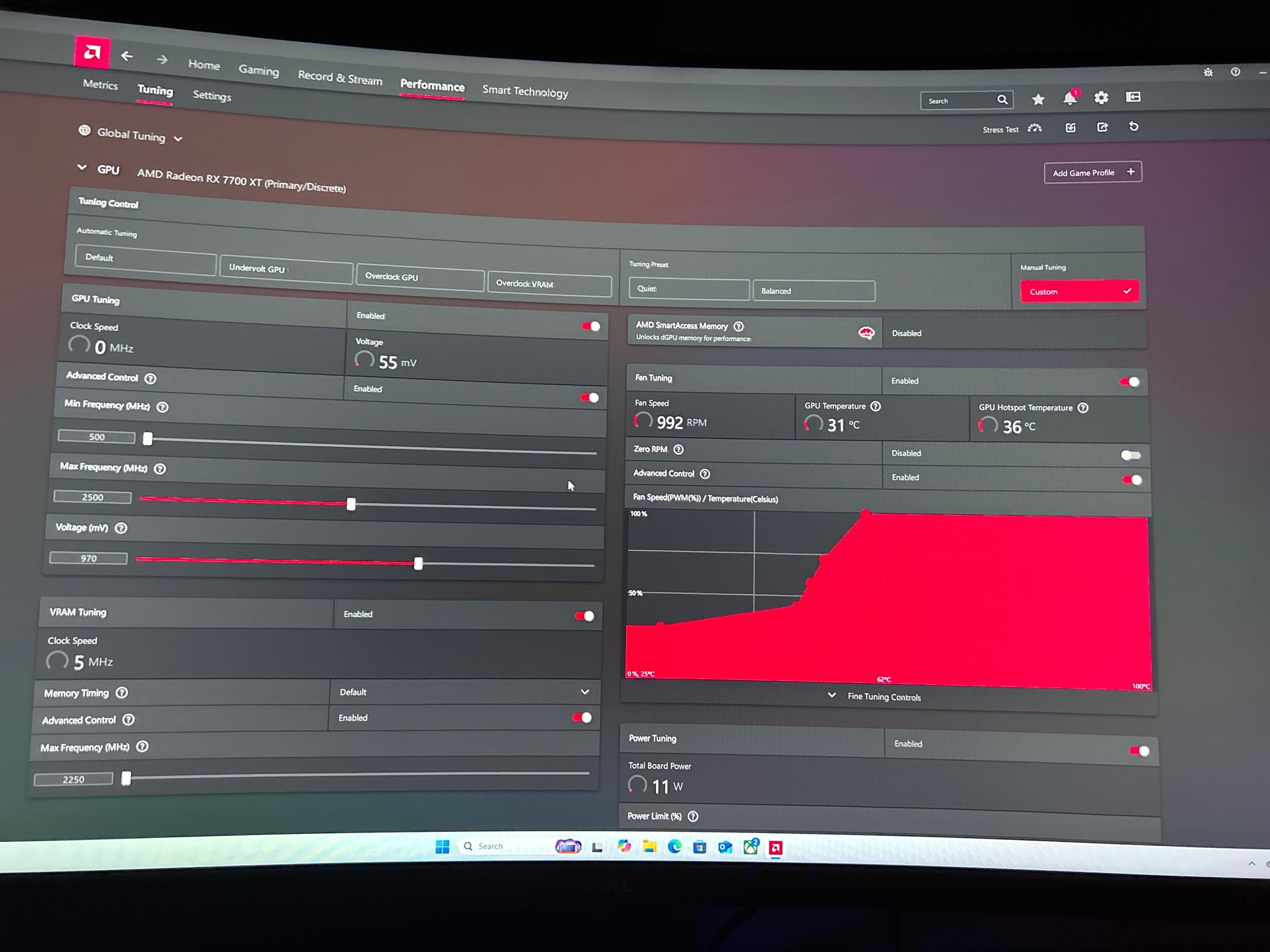Open settings gear icon
This screenshot has width=1270, height=952.
1101,97
